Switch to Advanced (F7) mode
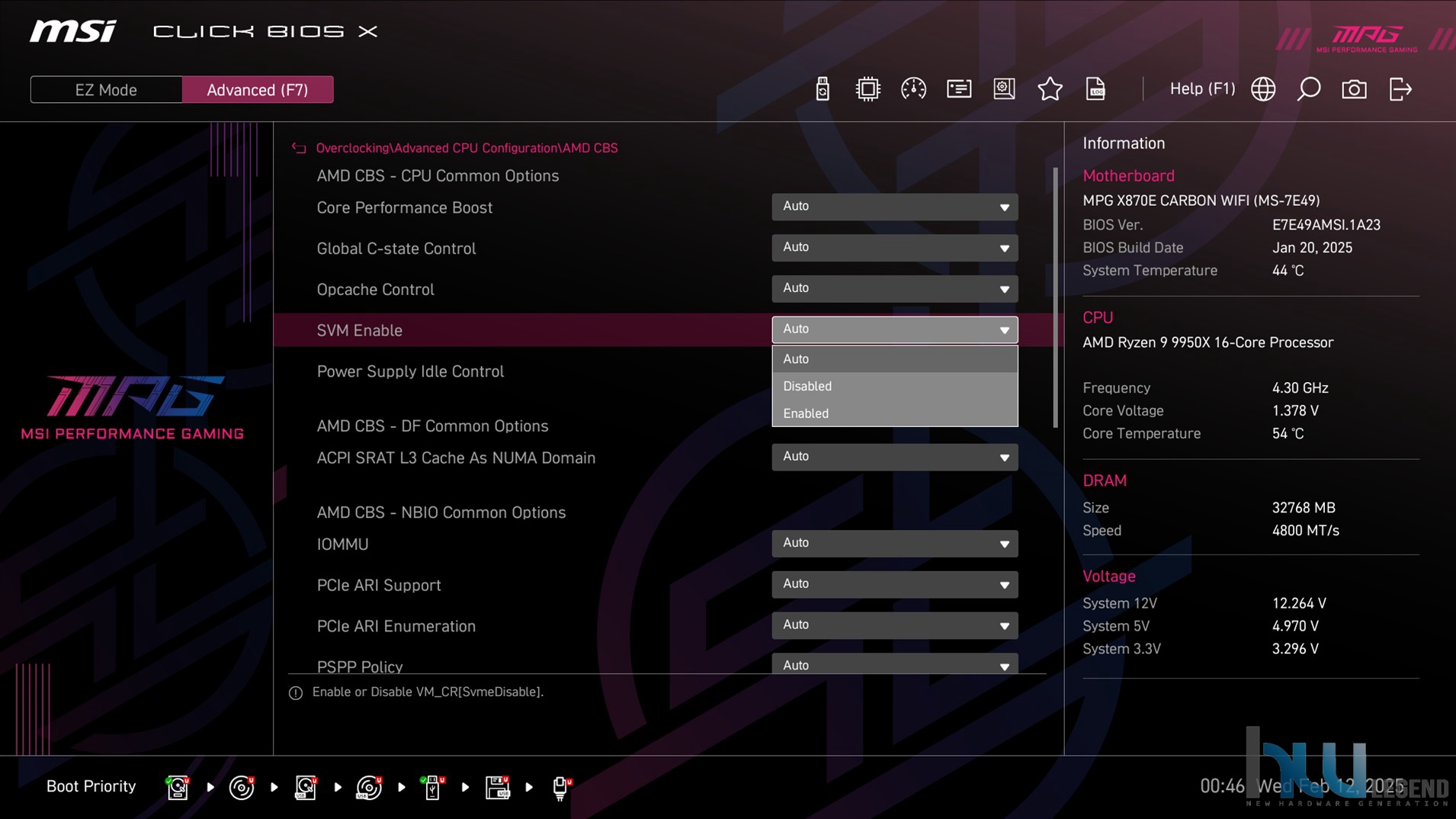 (258, 89)
